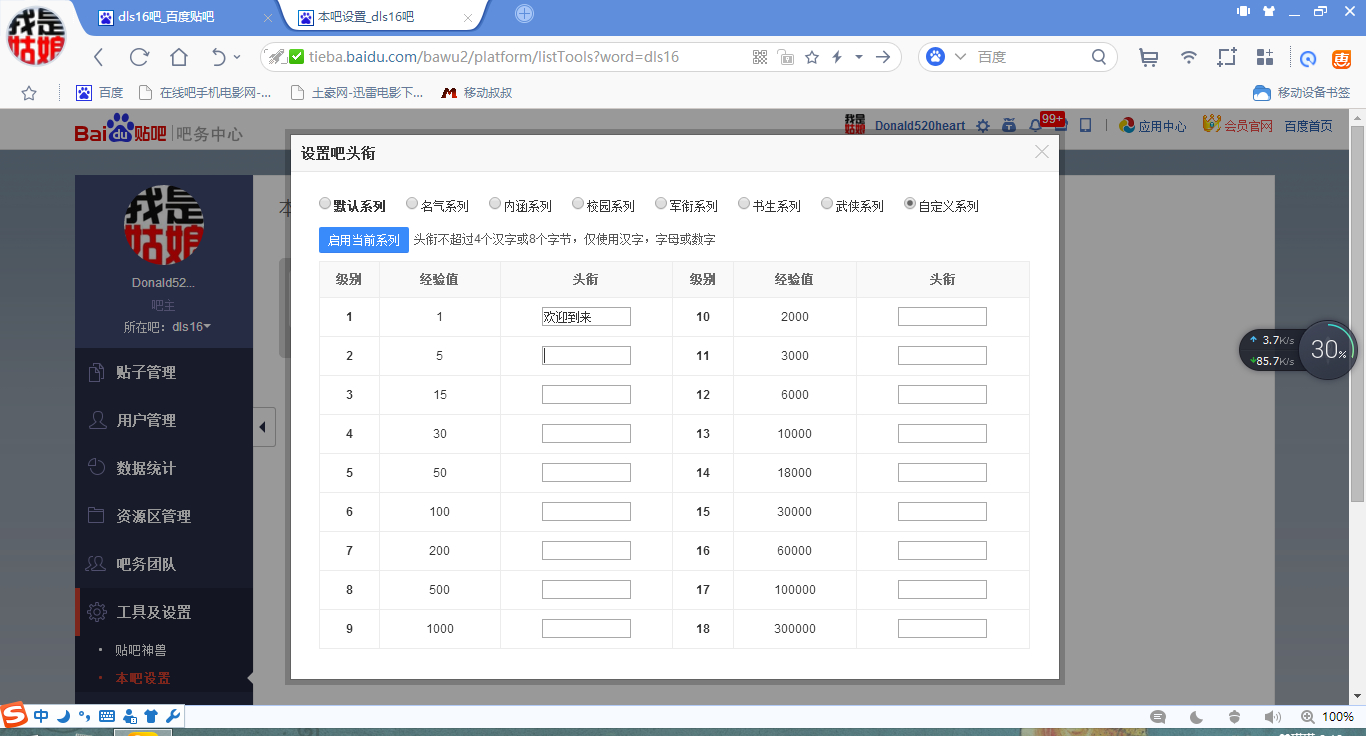Open the screenshot capture tool icon
The image size is (1366, 736).
[x=1227, y=57]
